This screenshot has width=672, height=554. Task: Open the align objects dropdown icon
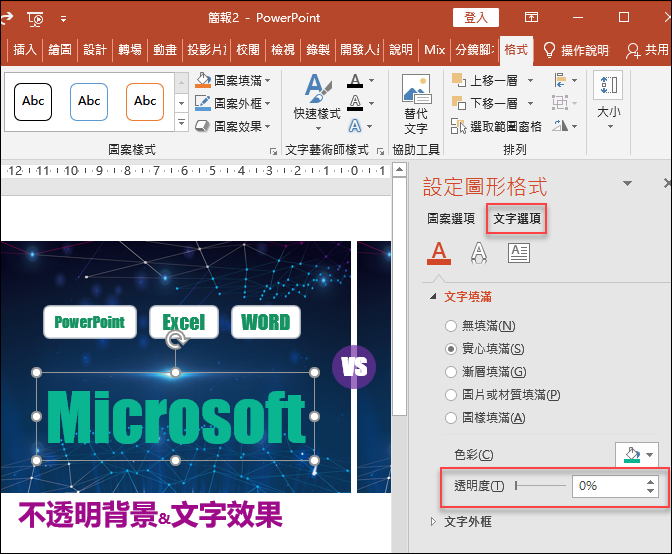click(x=565, y=80)
